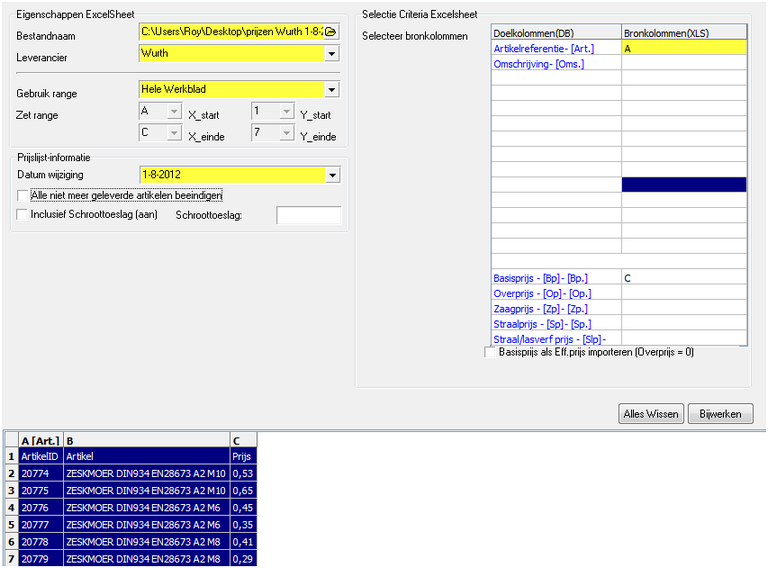The height and width of the screenshot is (568, 768).
Task: Select the Artikelreferentie- [Art.] row
Action: (x=619, y=48)
